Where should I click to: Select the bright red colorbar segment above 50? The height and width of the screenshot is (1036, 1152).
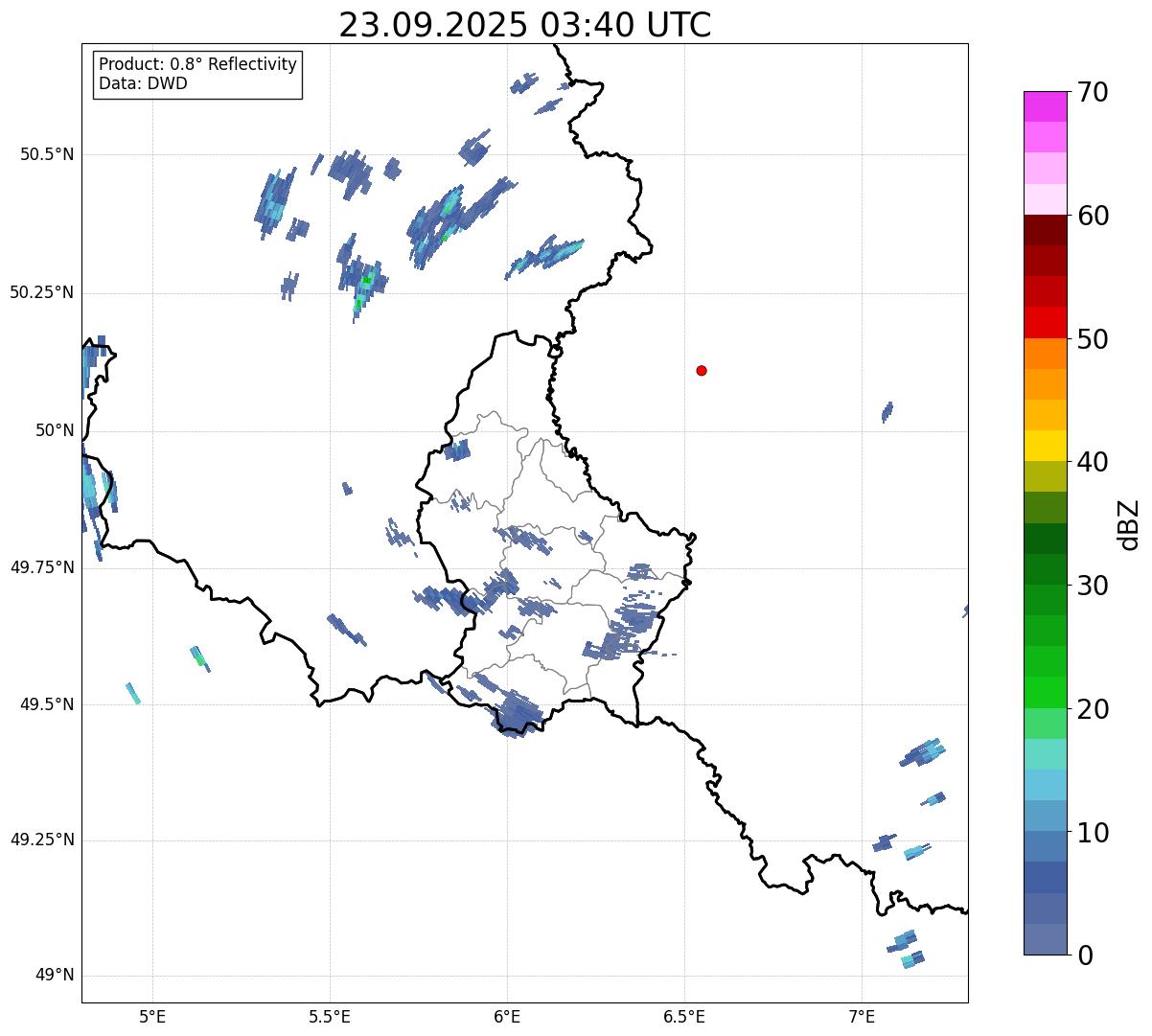1045,322
